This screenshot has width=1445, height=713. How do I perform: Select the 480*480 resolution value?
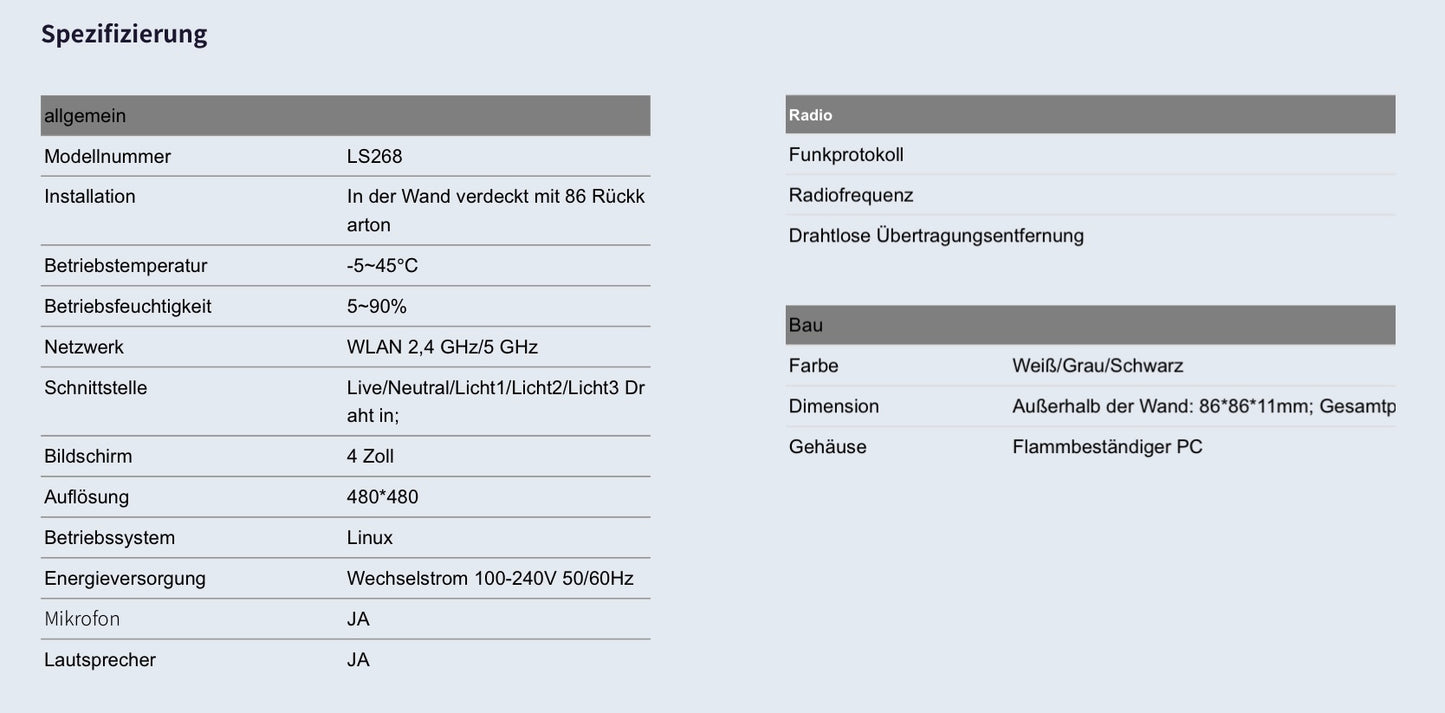click(x=383, y=497)
